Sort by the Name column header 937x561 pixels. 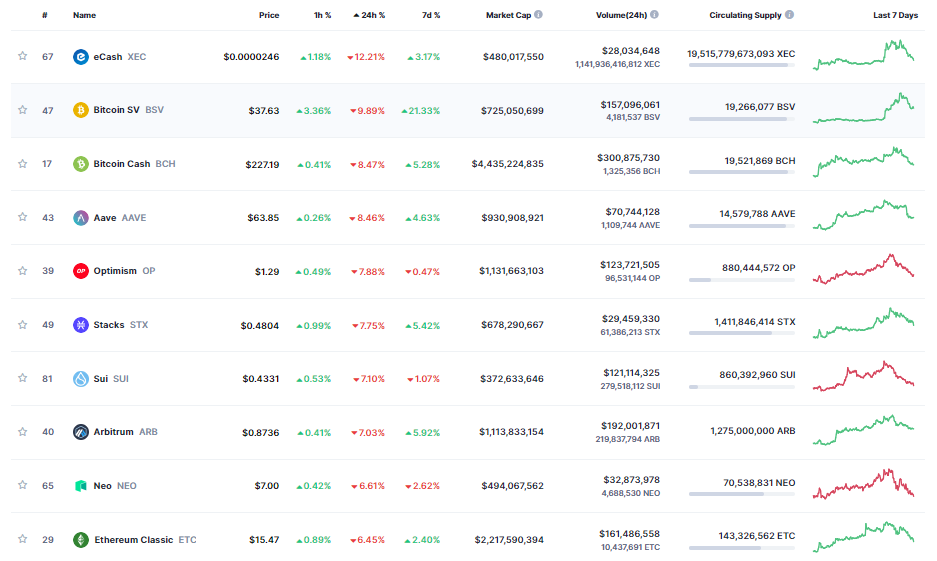pos(84,16)
